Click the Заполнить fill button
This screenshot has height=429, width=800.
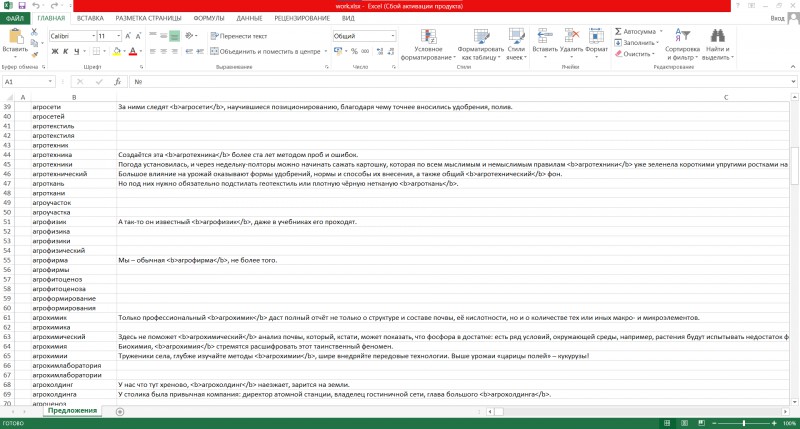pyautogui.click(x=636, y=43)
